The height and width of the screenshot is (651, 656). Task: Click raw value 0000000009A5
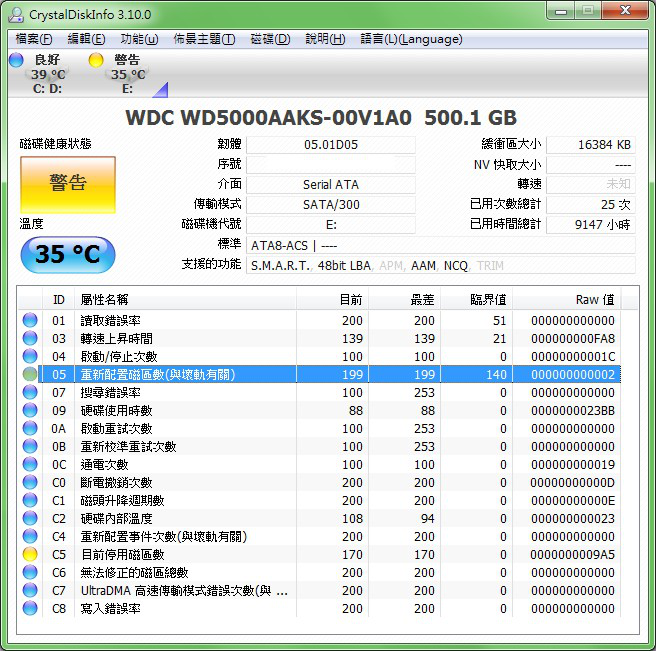pos(572,555)
